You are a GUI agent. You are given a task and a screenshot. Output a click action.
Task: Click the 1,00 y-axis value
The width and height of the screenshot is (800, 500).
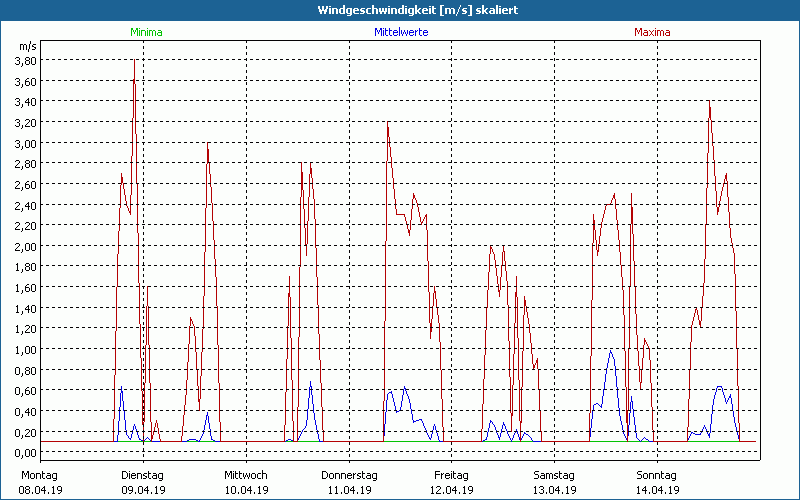26,350
